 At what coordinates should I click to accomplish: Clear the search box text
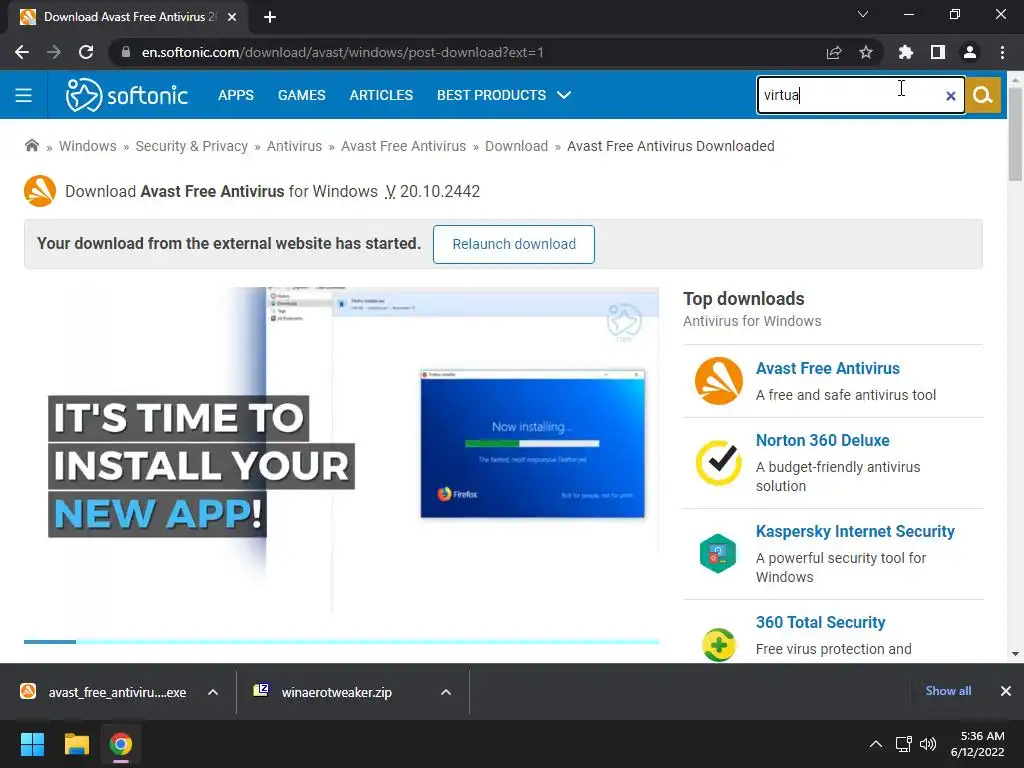[x=950, y=96]
